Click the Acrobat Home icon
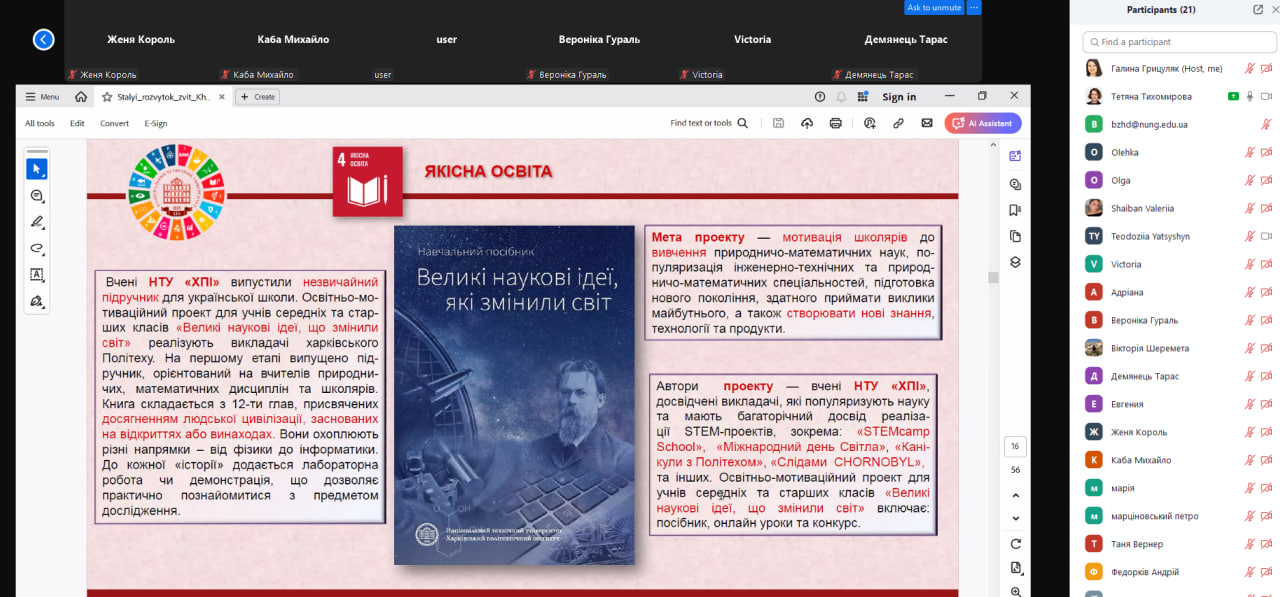The image size is (1280, 597). 81,97
